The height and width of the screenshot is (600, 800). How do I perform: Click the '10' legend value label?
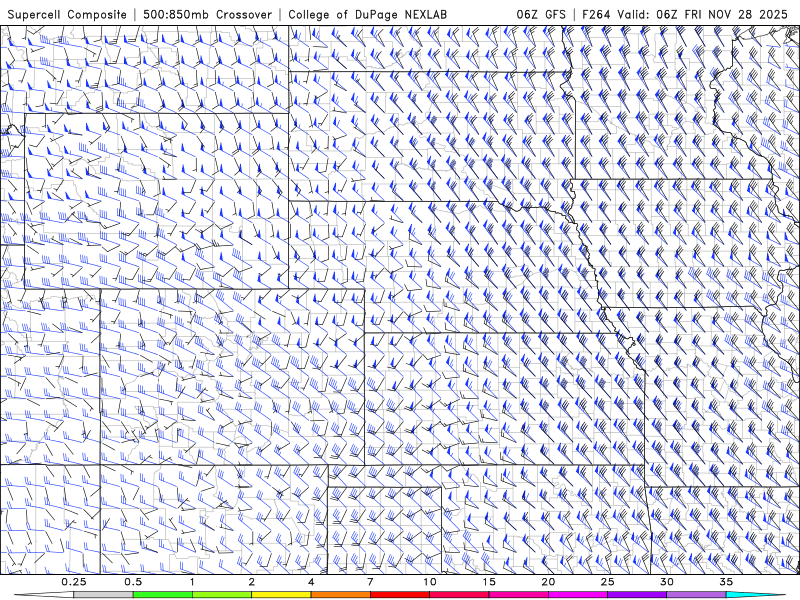point(430,582)
